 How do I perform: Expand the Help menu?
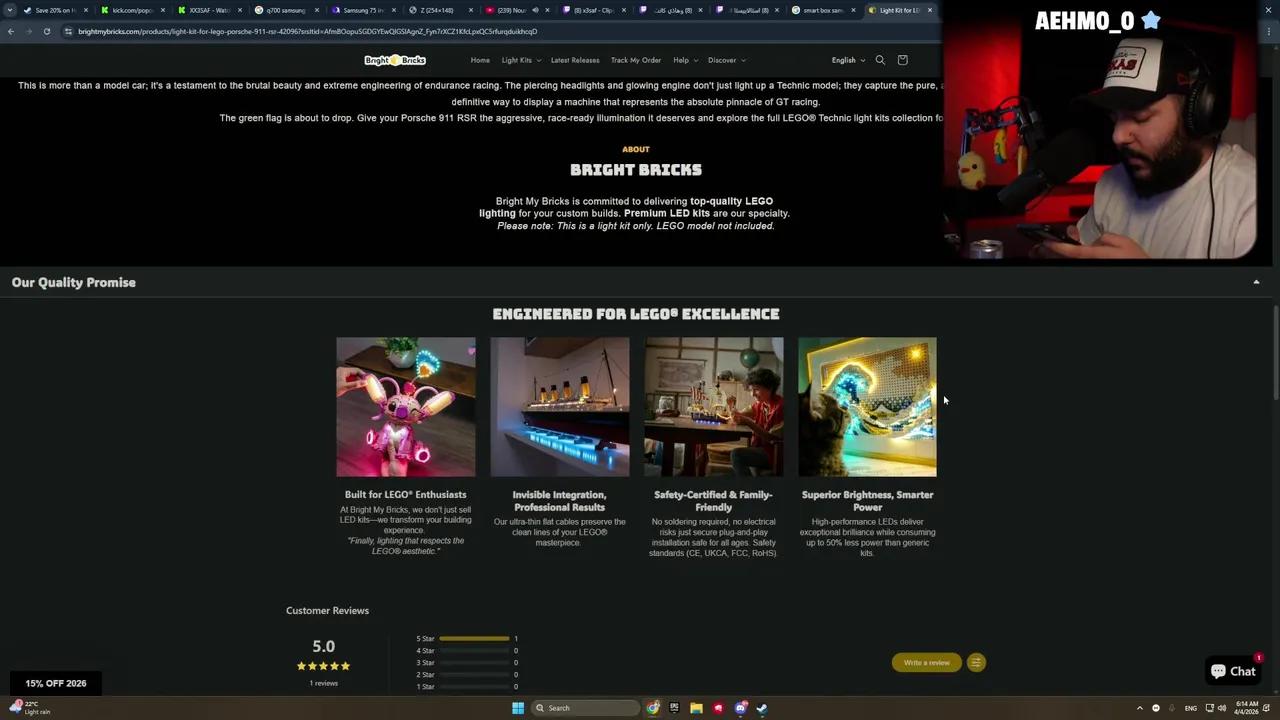tap(685, 60)
